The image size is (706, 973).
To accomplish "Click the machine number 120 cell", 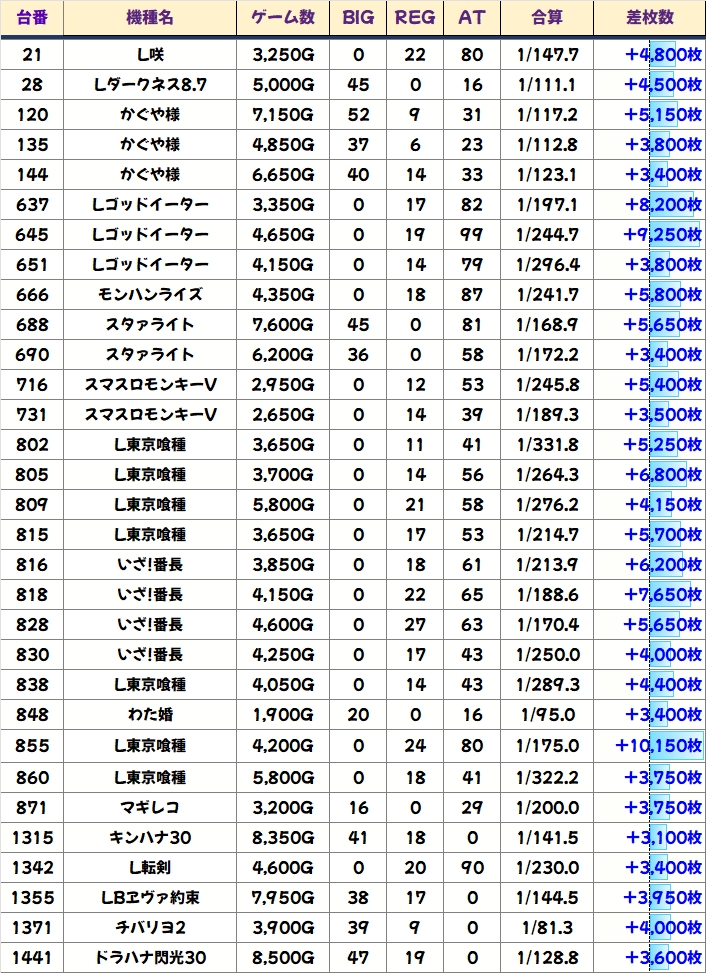I will [x=32, y=114].
